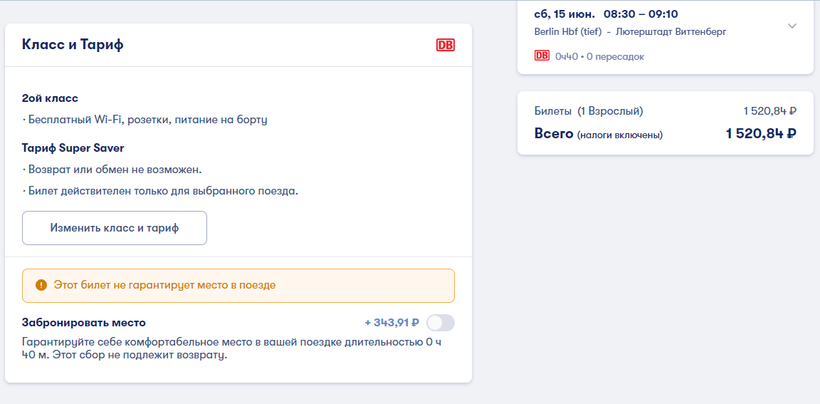Click the 2ой класс label
820x404 pixels.
[x=50, y=98]
